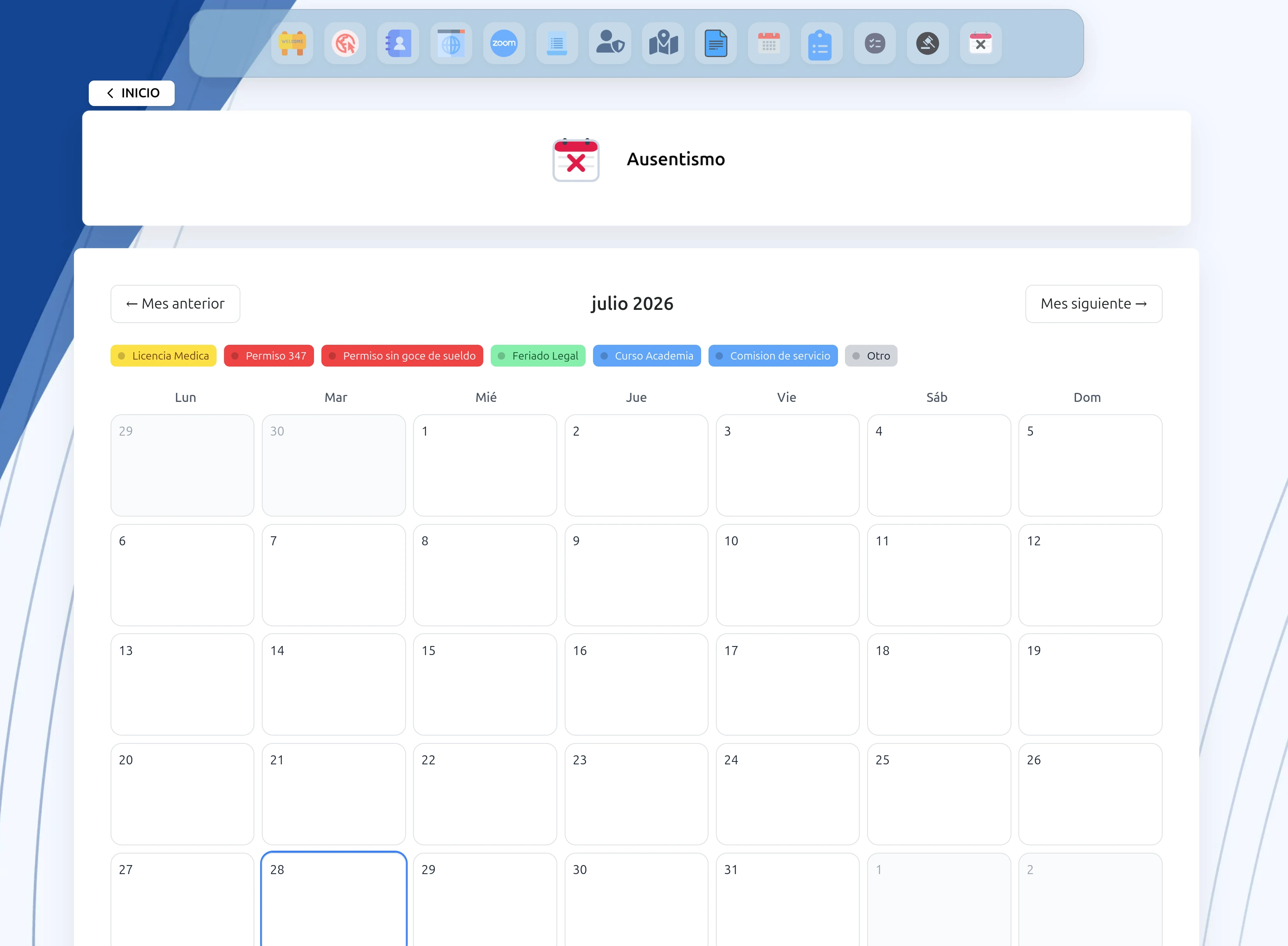Select Thursday July 2 cell
The height and width of the screenshot is (946, 1288).
pyautogui.click(x=636, y=466)
